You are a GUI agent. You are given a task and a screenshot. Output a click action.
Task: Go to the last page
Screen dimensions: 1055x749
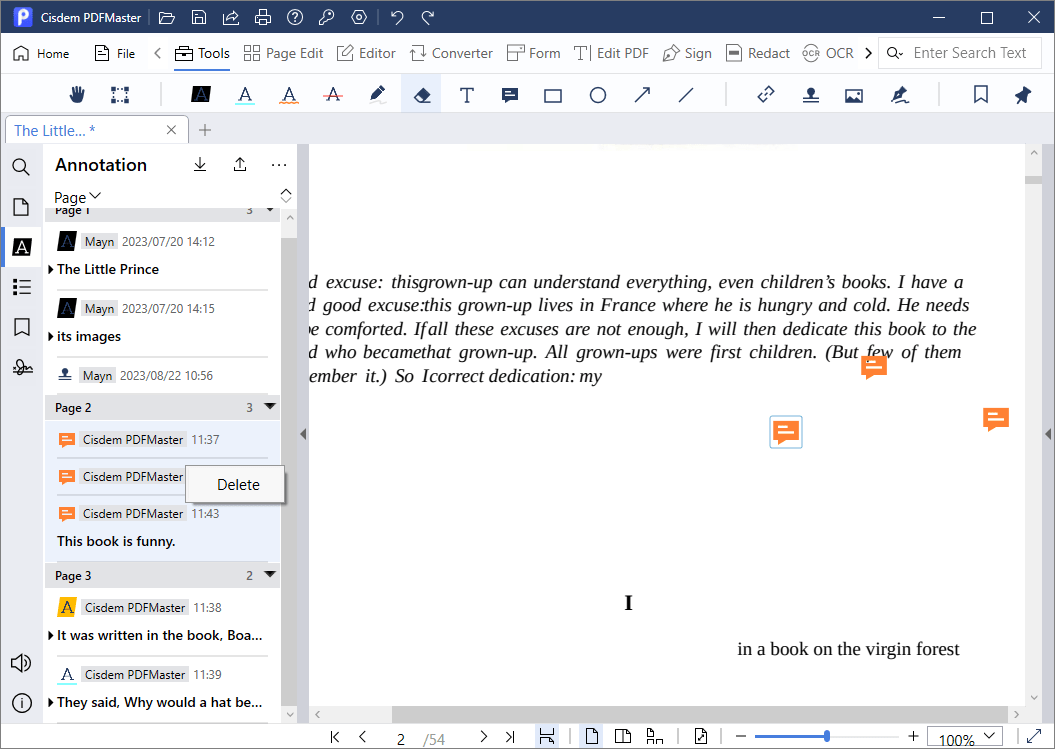[510, 737]
